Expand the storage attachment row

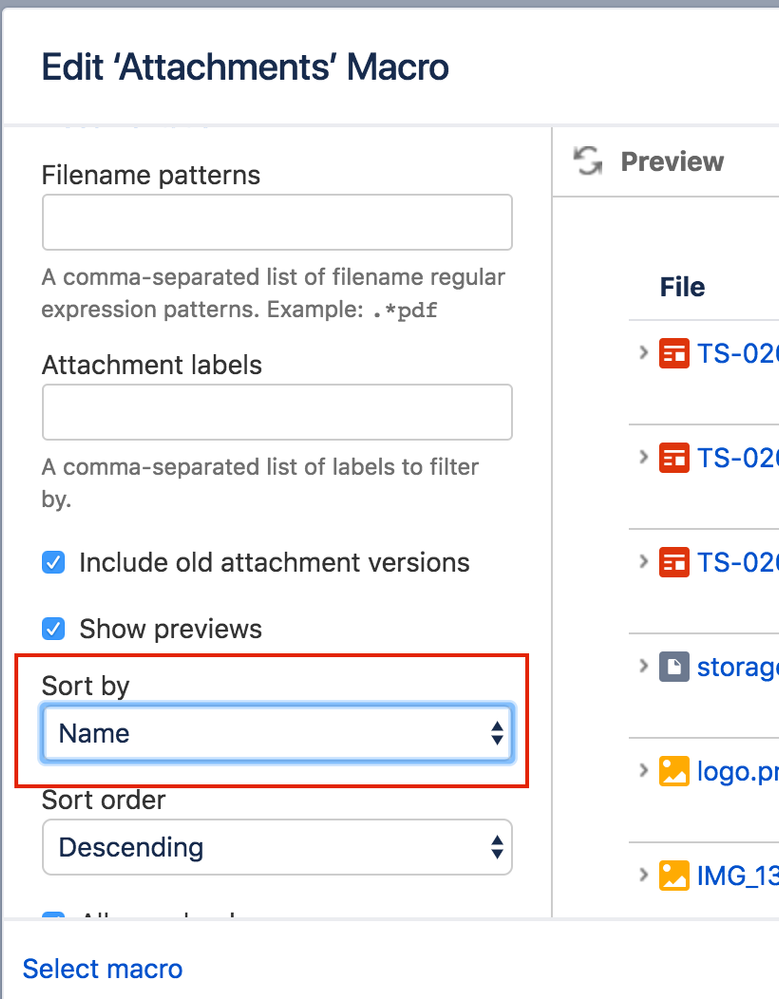tap(644, 665)
